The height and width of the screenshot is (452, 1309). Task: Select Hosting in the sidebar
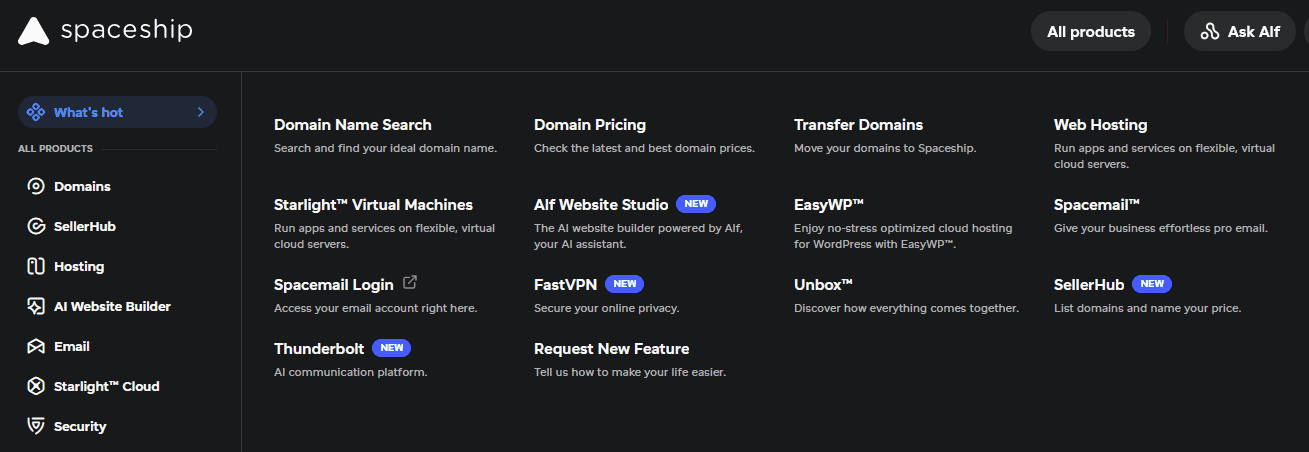[x=79, y=266]
